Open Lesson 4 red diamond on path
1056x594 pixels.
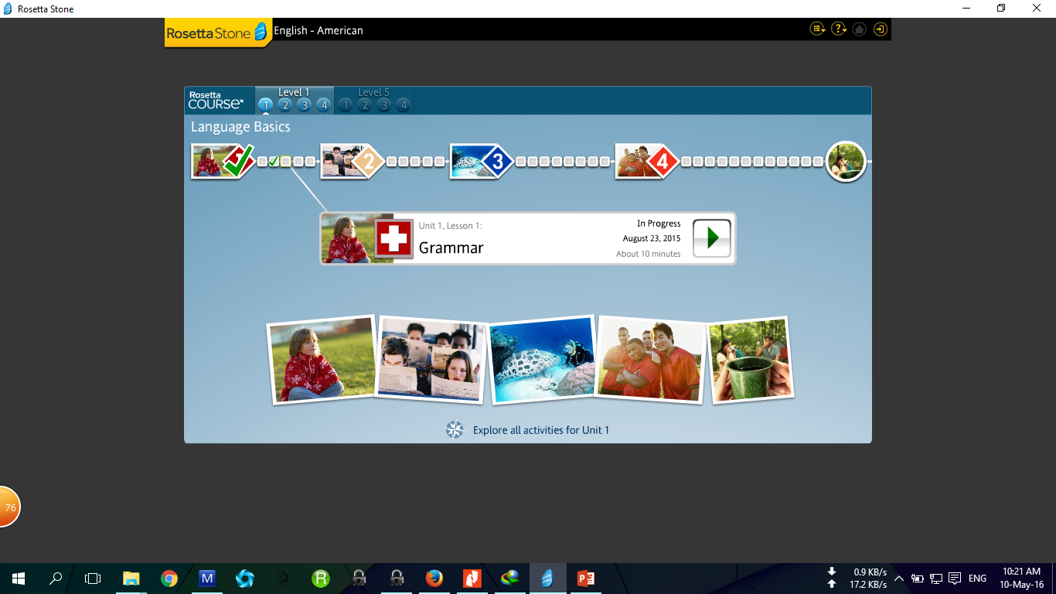point(647,161)
